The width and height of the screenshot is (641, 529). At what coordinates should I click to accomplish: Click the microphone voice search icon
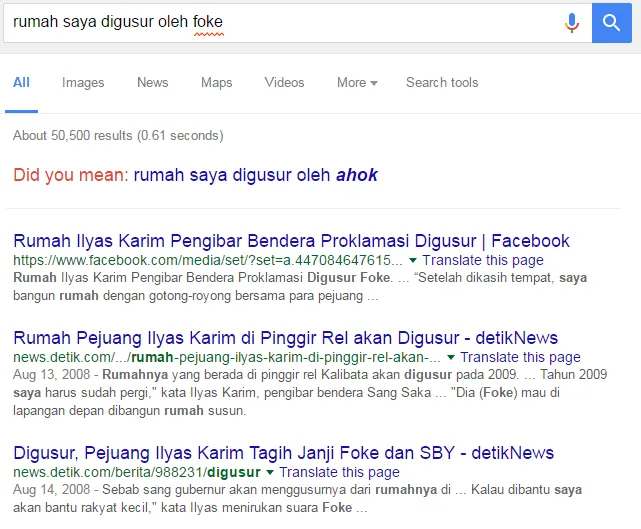pos(572,22)
